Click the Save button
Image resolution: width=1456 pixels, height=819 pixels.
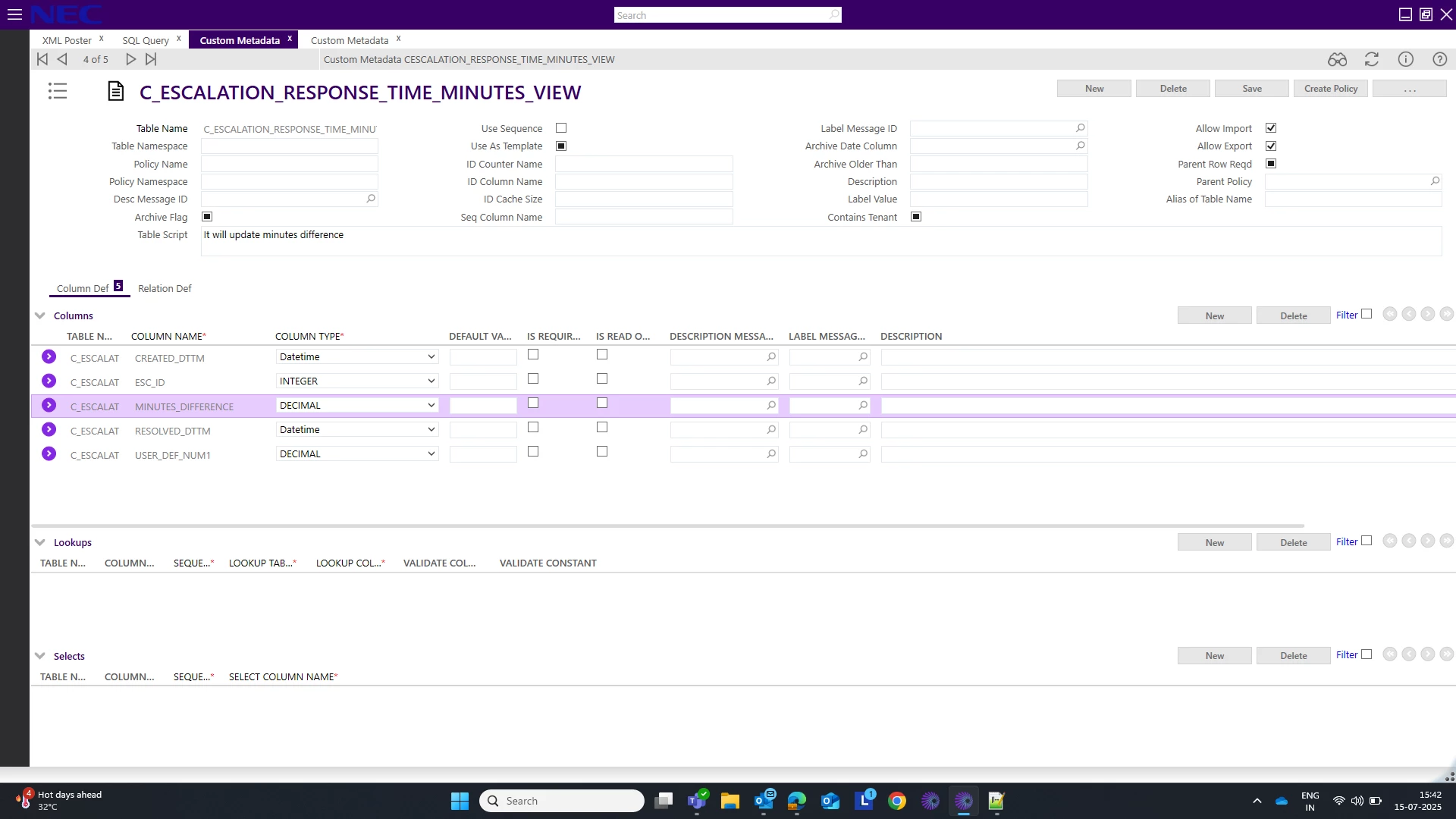pyautogui.click(x=1251, y=89)
